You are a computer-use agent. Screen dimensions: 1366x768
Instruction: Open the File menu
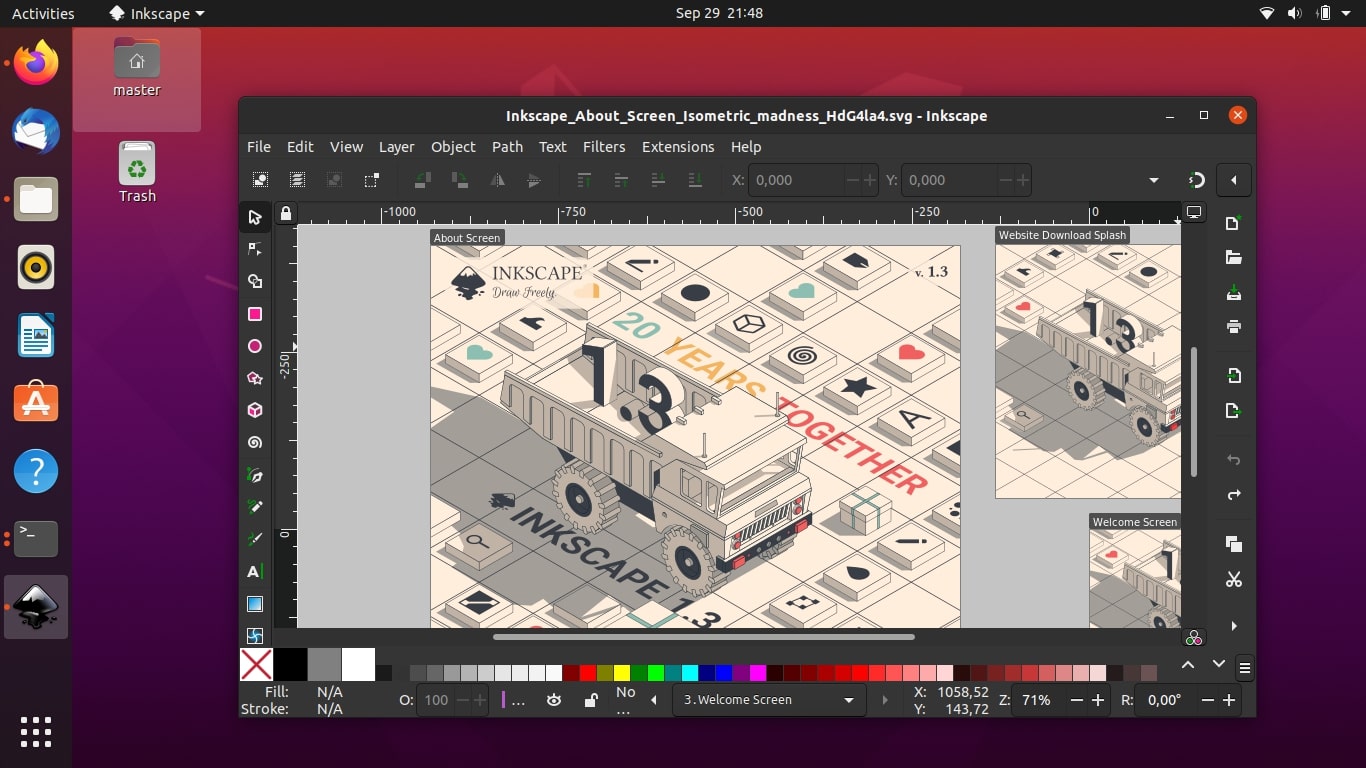(259, 147)
